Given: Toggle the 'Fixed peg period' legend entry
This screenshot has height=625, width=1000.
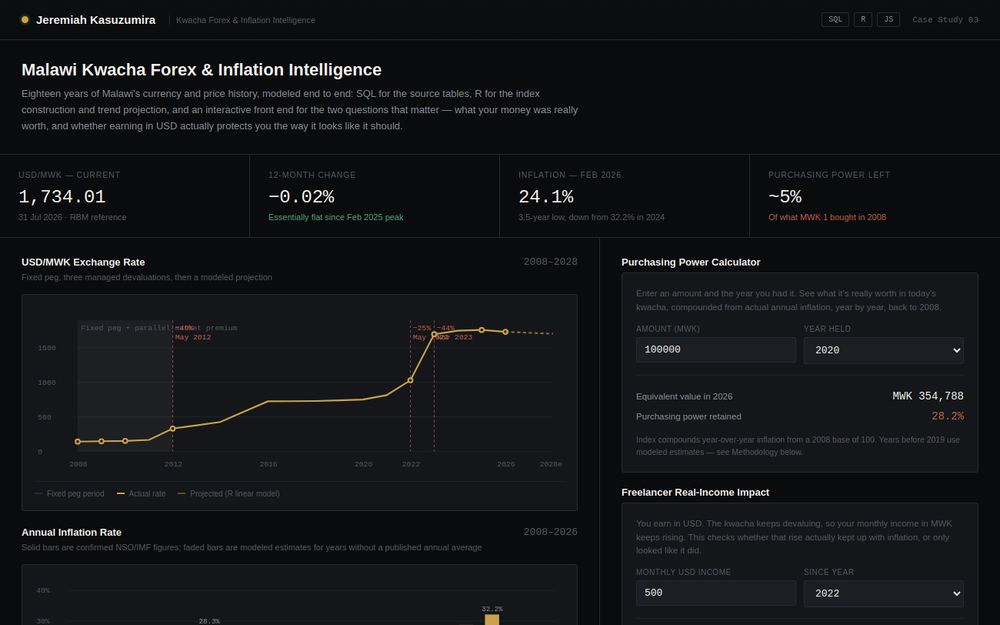Looking at the screenshot, I should click(x=69, y=494).
